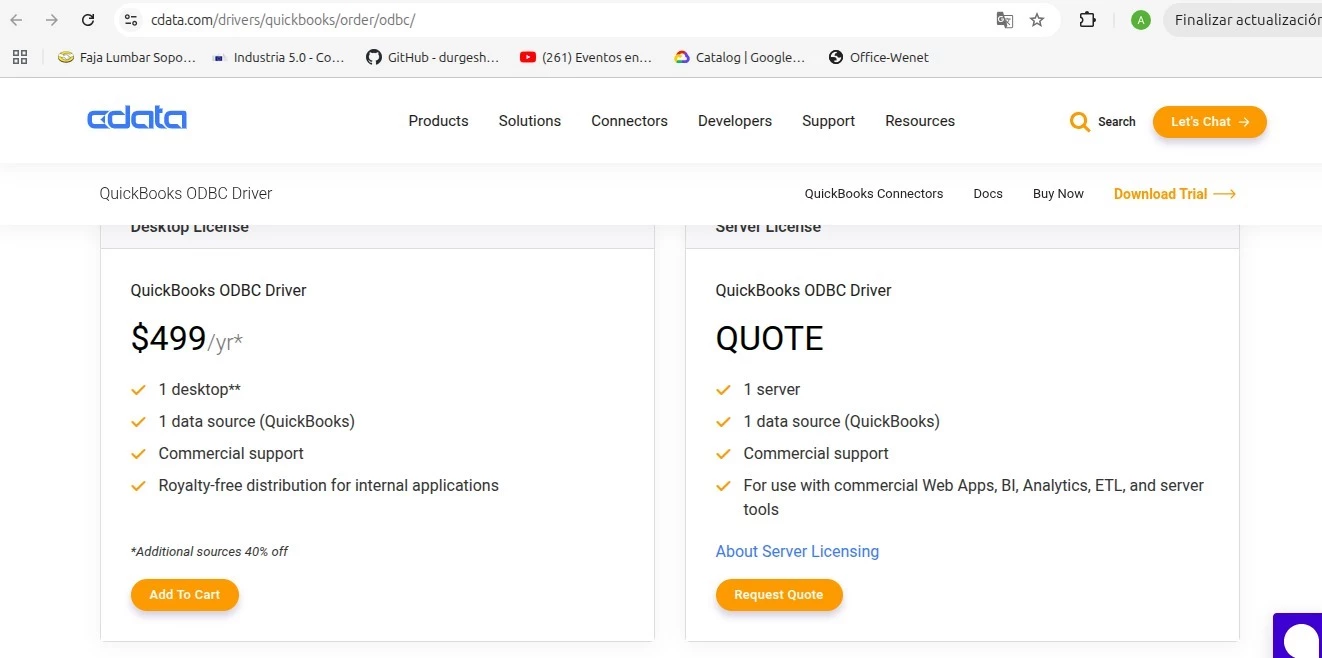Screen dimensions: 1322x658
Task: Click Finalizar actualización button
Action: 1243,20
